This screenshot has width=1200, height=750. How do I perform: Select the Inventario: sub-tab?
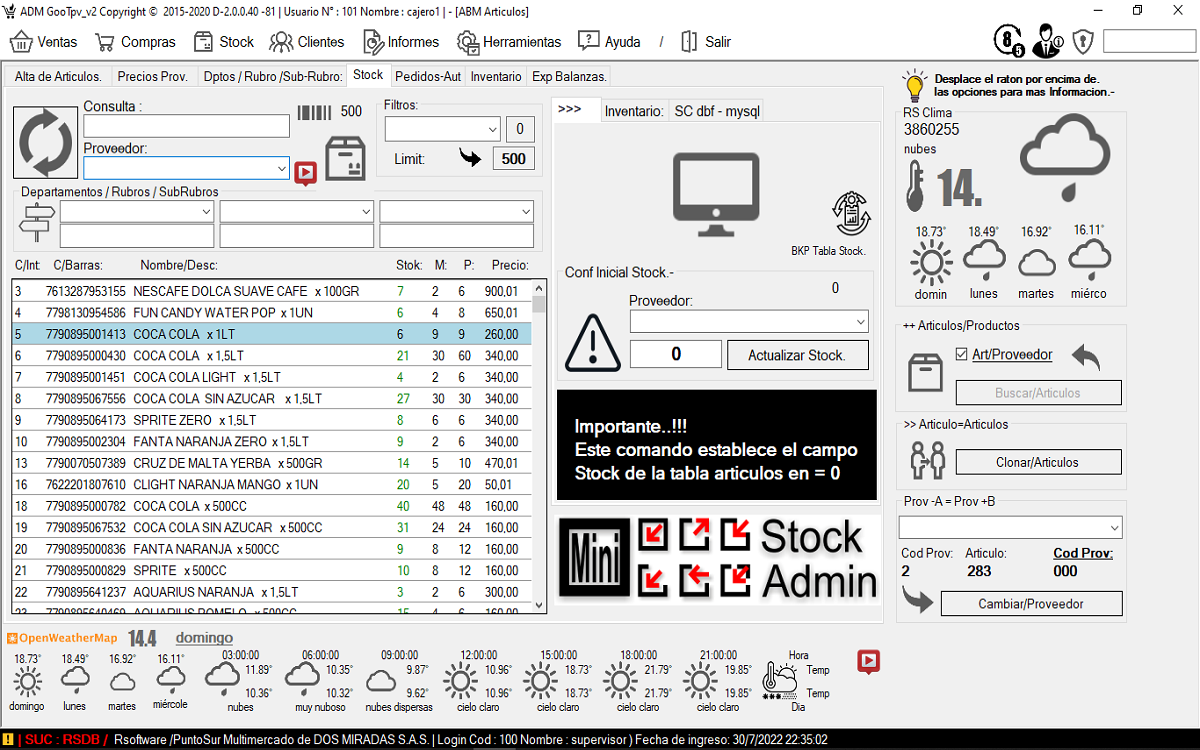click(634, 112)
